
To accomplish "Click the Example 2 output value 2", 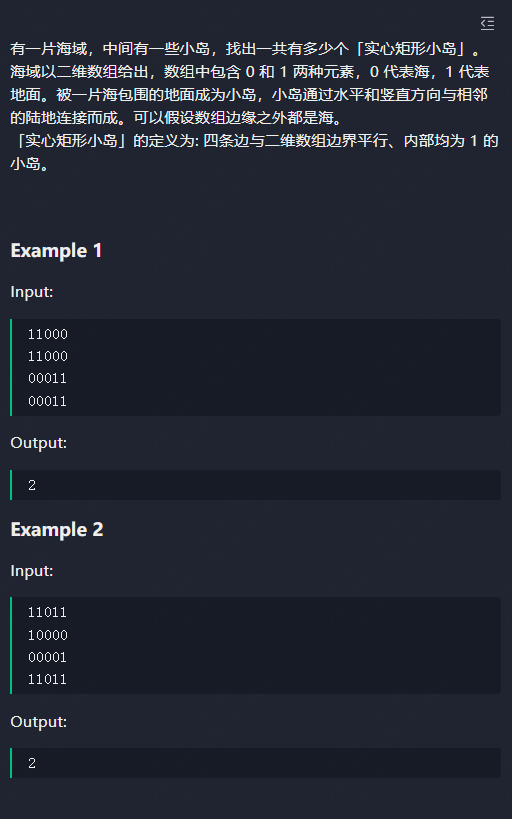I will (32, 763).
